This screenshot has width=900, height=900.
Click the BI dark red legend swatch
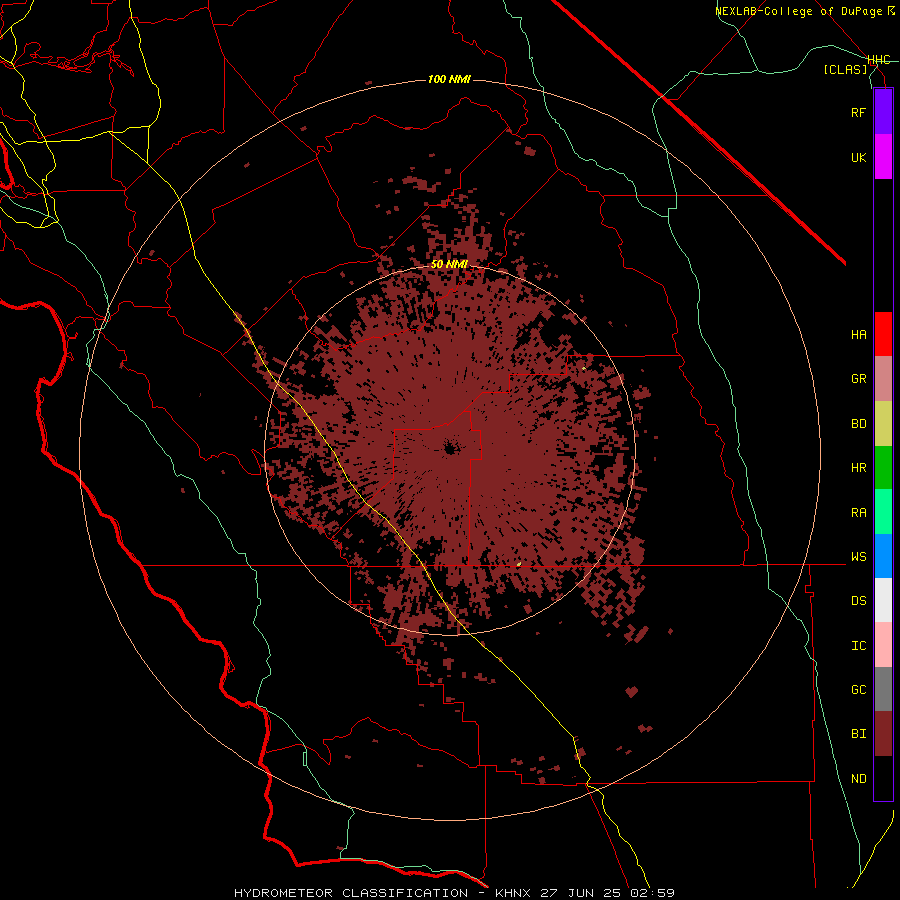click(x=883, y=734)
